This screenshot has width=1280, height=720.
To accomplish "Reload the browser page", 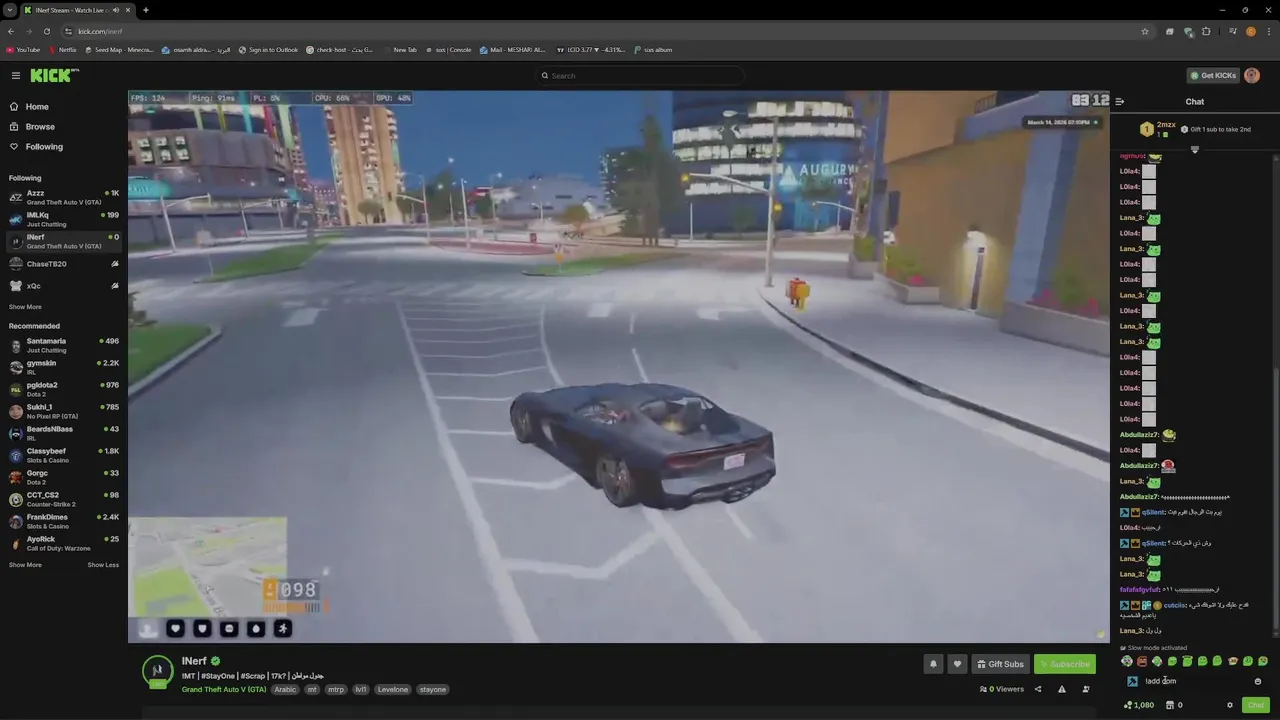I will (x=47, y=31).
